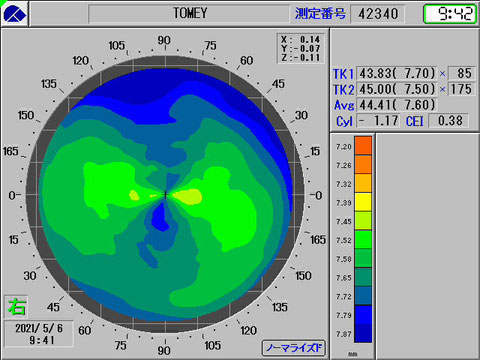Click the Cyl value - 1.17
Screen dimensions: 480x360
click(x=378, y=120)
